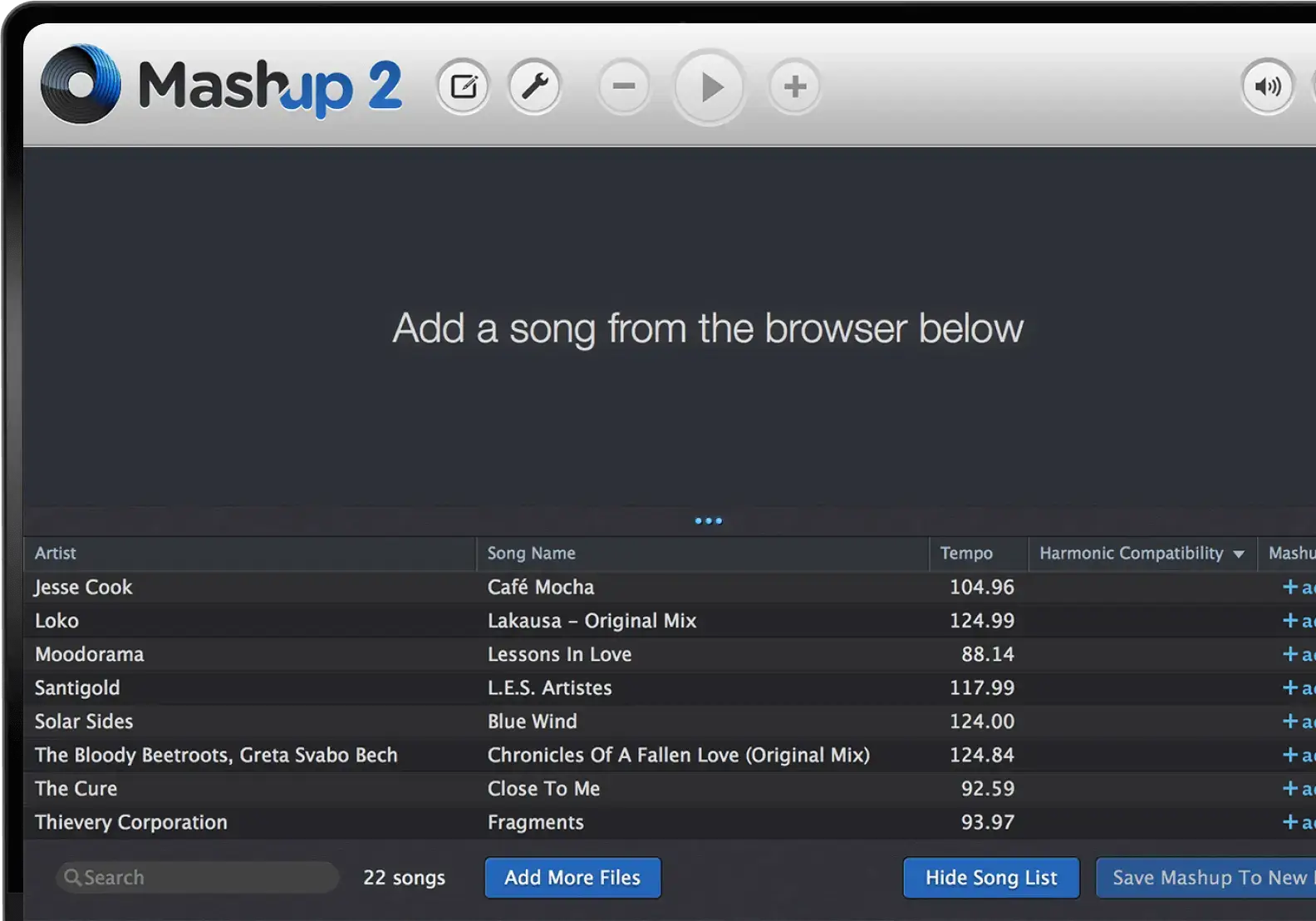Open the edit/compose note icon button

(x=464, y=86)
